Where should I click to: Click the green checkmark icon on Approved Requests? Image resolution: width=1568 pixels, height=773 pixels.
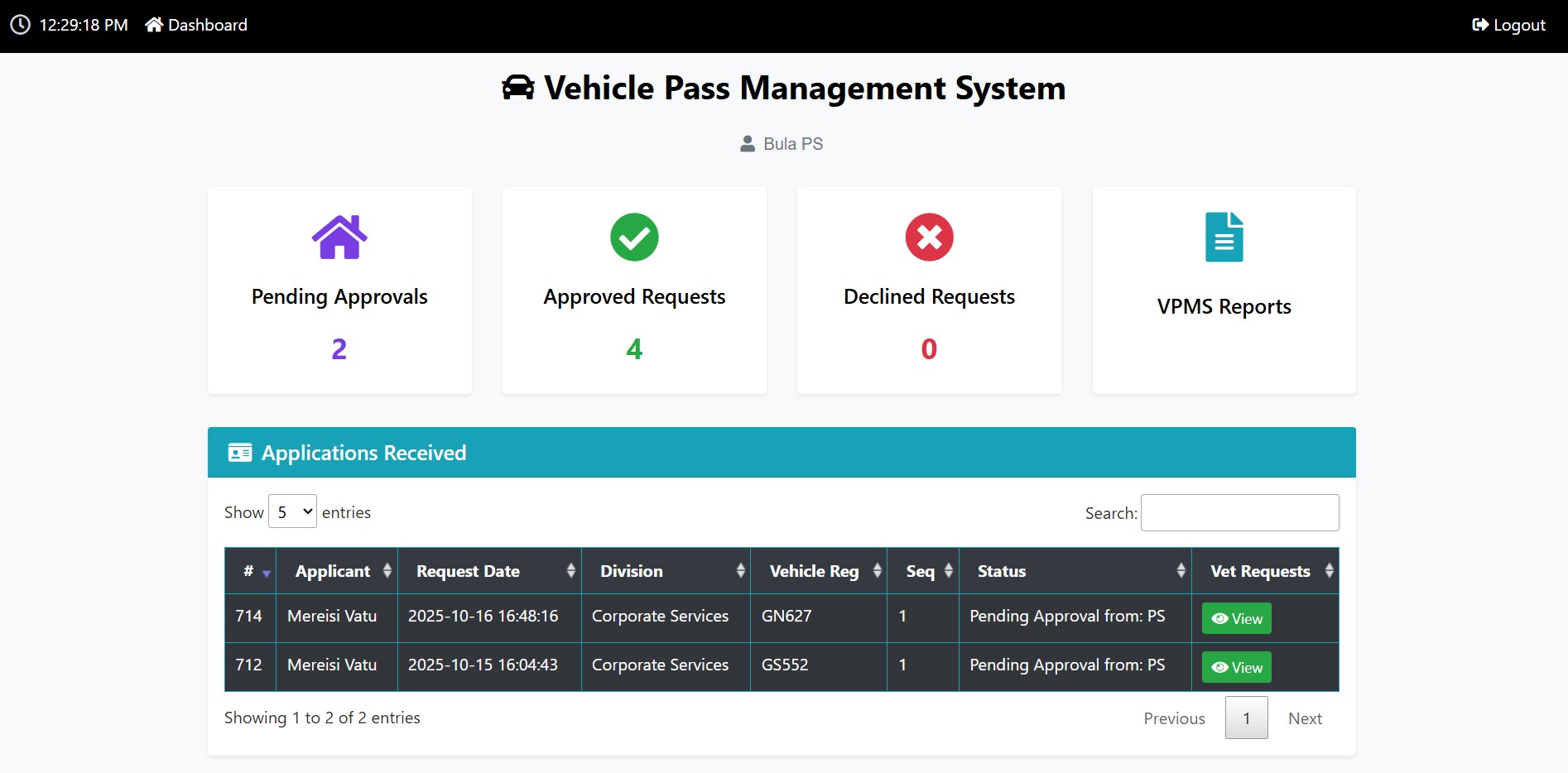[x=634, y=237]
